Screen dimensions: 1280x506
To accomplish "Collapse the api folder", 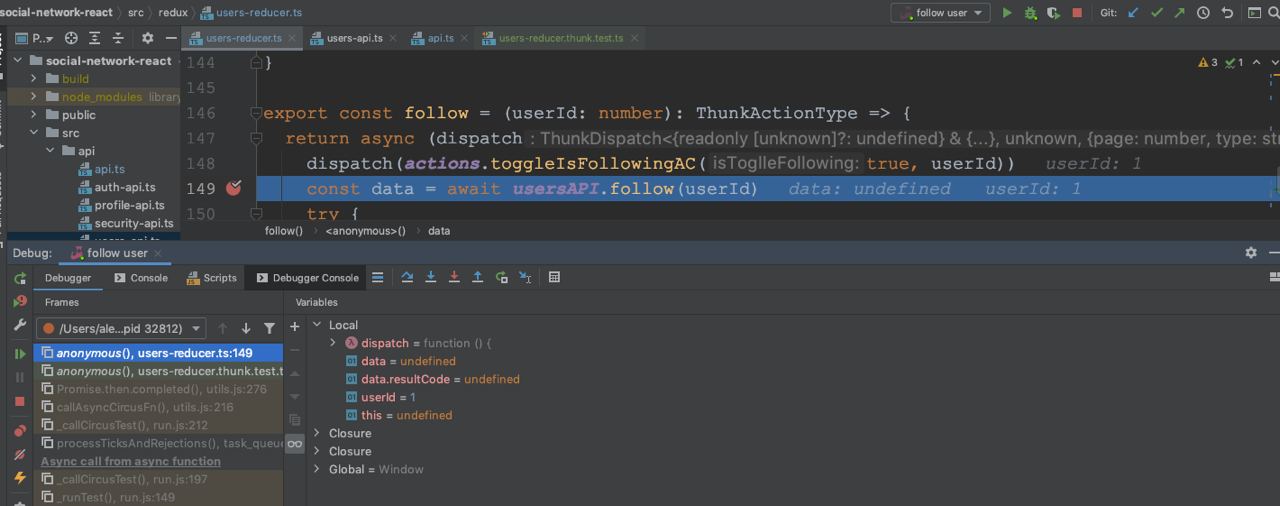I will click(50, 151).
